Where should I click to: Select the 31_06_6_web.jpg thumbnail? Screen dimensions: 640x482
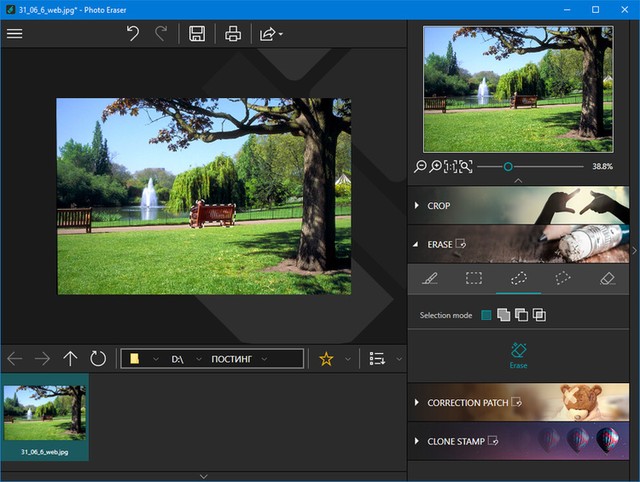44,417
